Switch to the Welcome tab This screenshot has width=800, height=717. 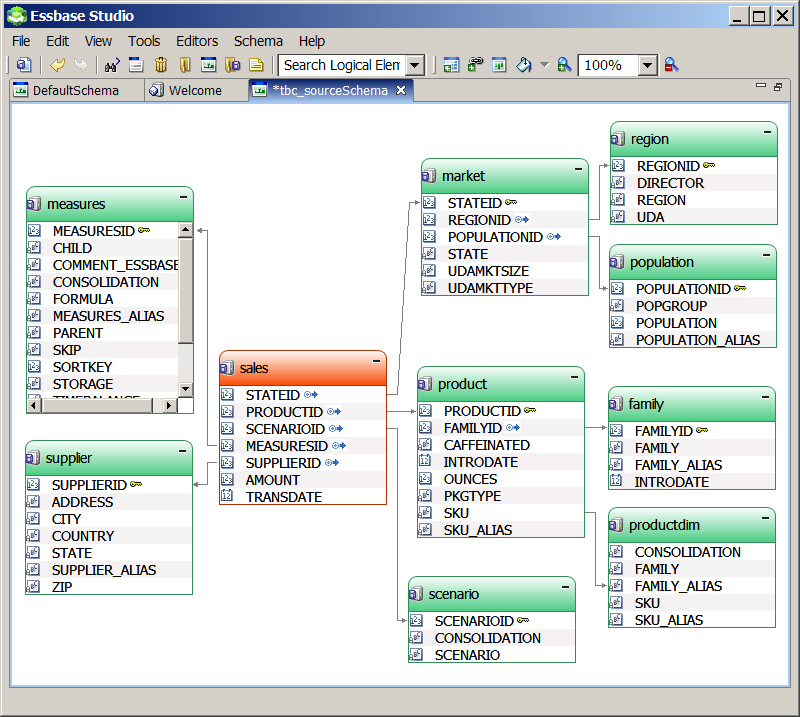195,90
